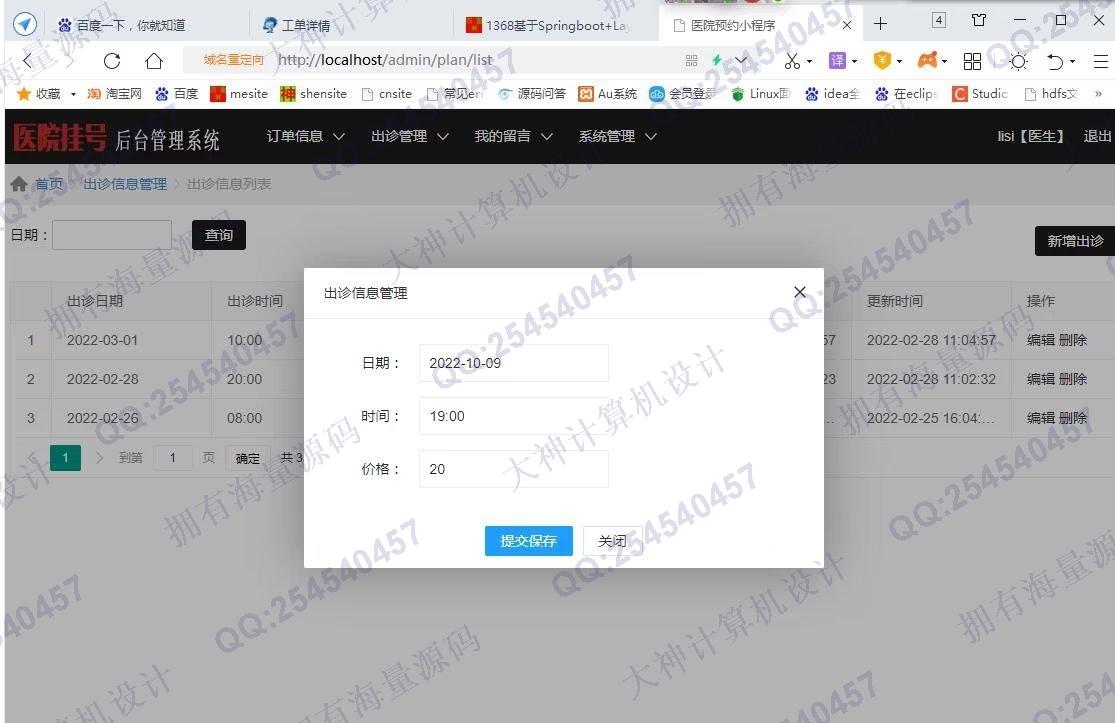Open the 淘宝网 bookmark
Screen dimensions: 1115x723
coord(114,93)
